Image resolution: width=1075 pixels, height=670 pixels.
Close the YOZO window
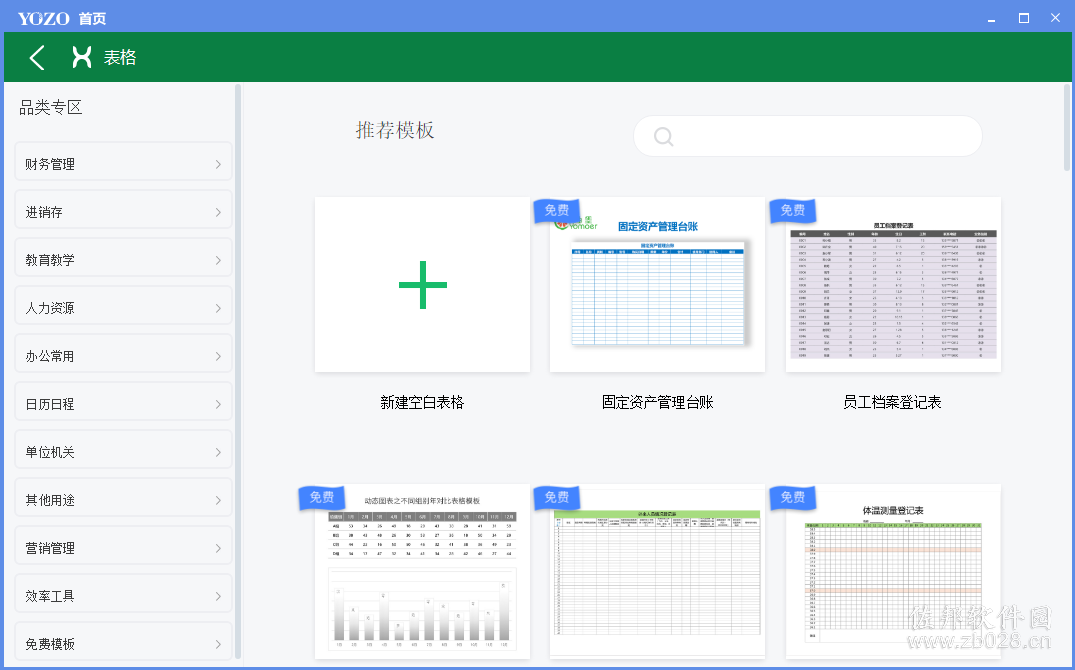pyautogui.click(x=1055, y=18)
